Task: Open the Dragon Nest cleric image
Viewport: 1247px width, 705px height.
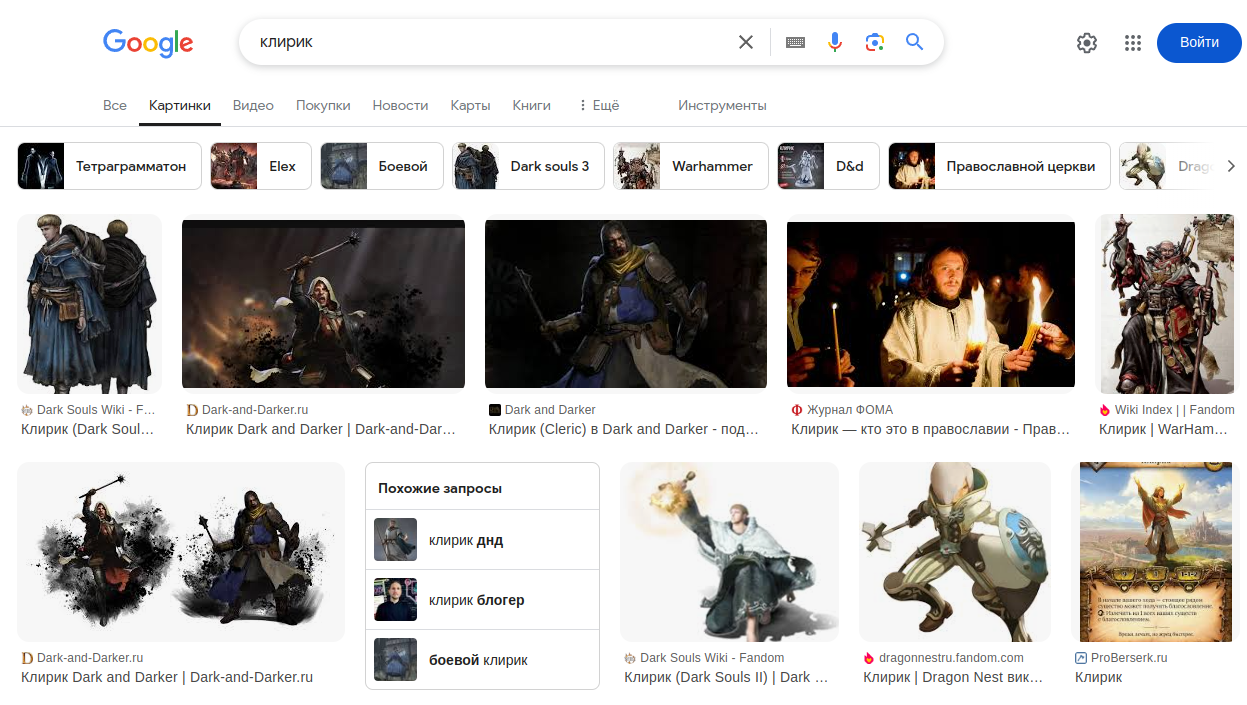Action: click(x=955, y=552)
